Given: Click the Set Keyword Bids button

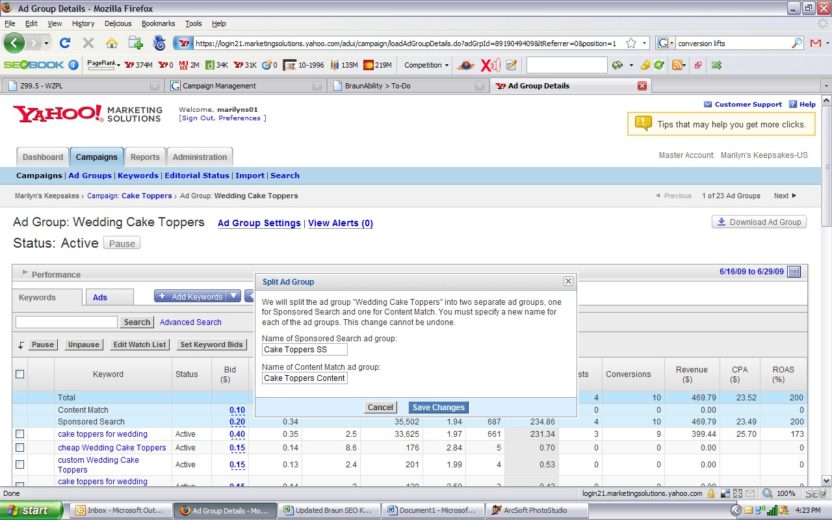Looking at the screenshot, I should pyautogui.click(x=211, y=344).
